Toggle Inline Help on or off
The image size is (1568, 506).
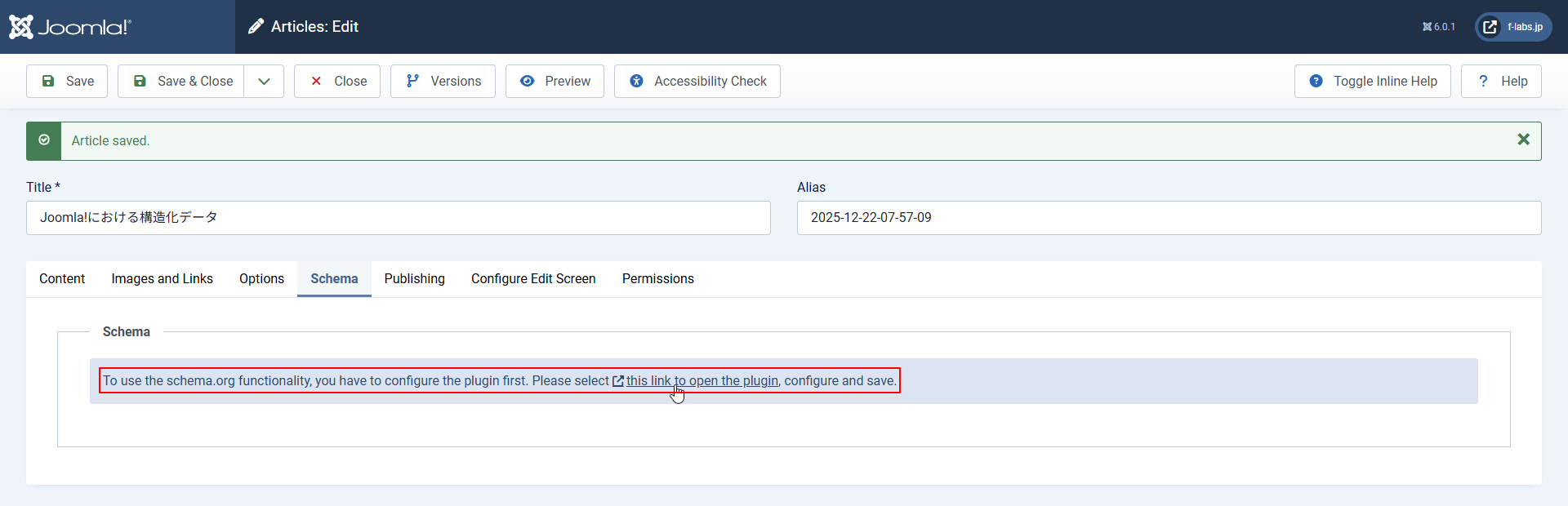pyautogui.click(x=1372, y=82)
